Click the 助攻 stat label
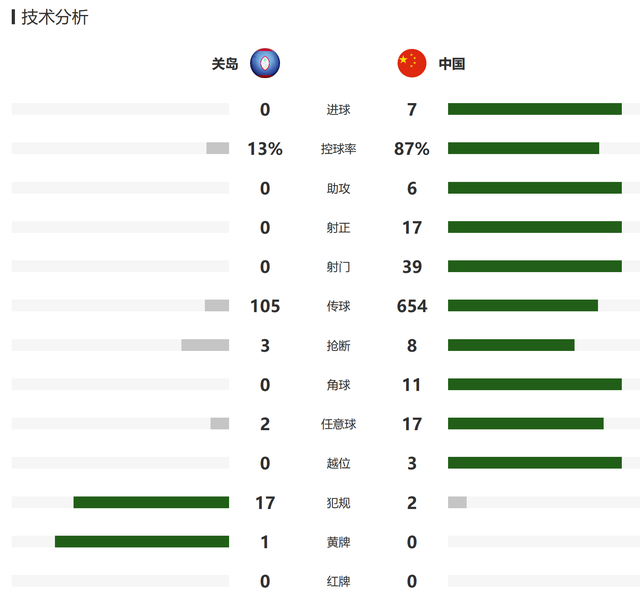Viewport: 640px width, 602px height. coord(338,188)
